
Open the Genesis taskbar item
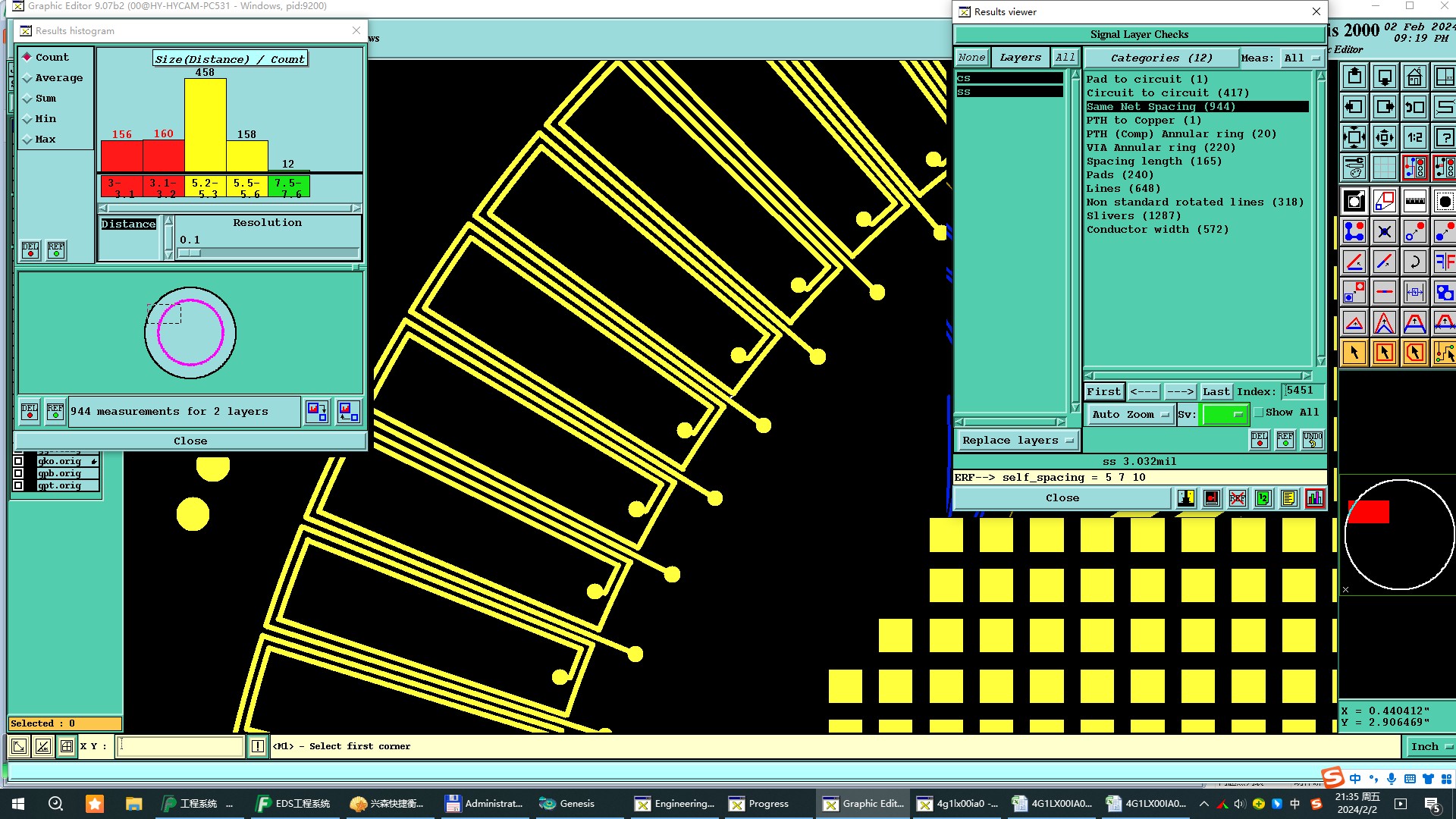point(567,804)
